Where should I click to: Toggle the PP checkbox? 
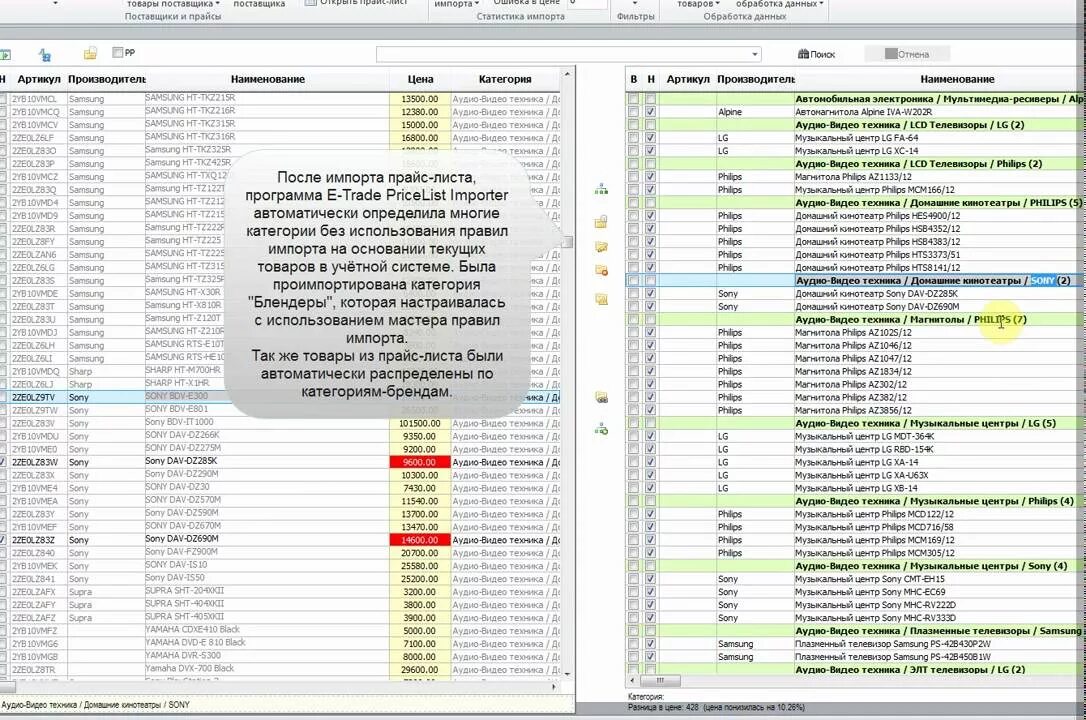pyautogui.click(x=118, y=53)
